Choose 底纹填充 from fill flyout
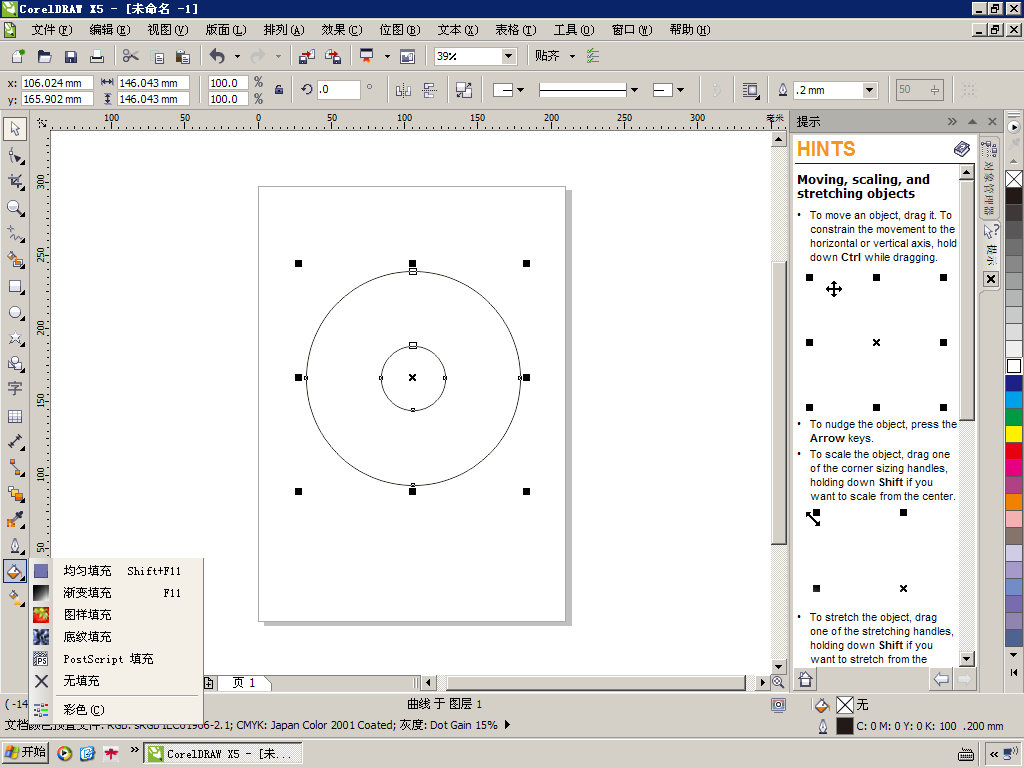The image size is (1024, 768). coord(116,637)
